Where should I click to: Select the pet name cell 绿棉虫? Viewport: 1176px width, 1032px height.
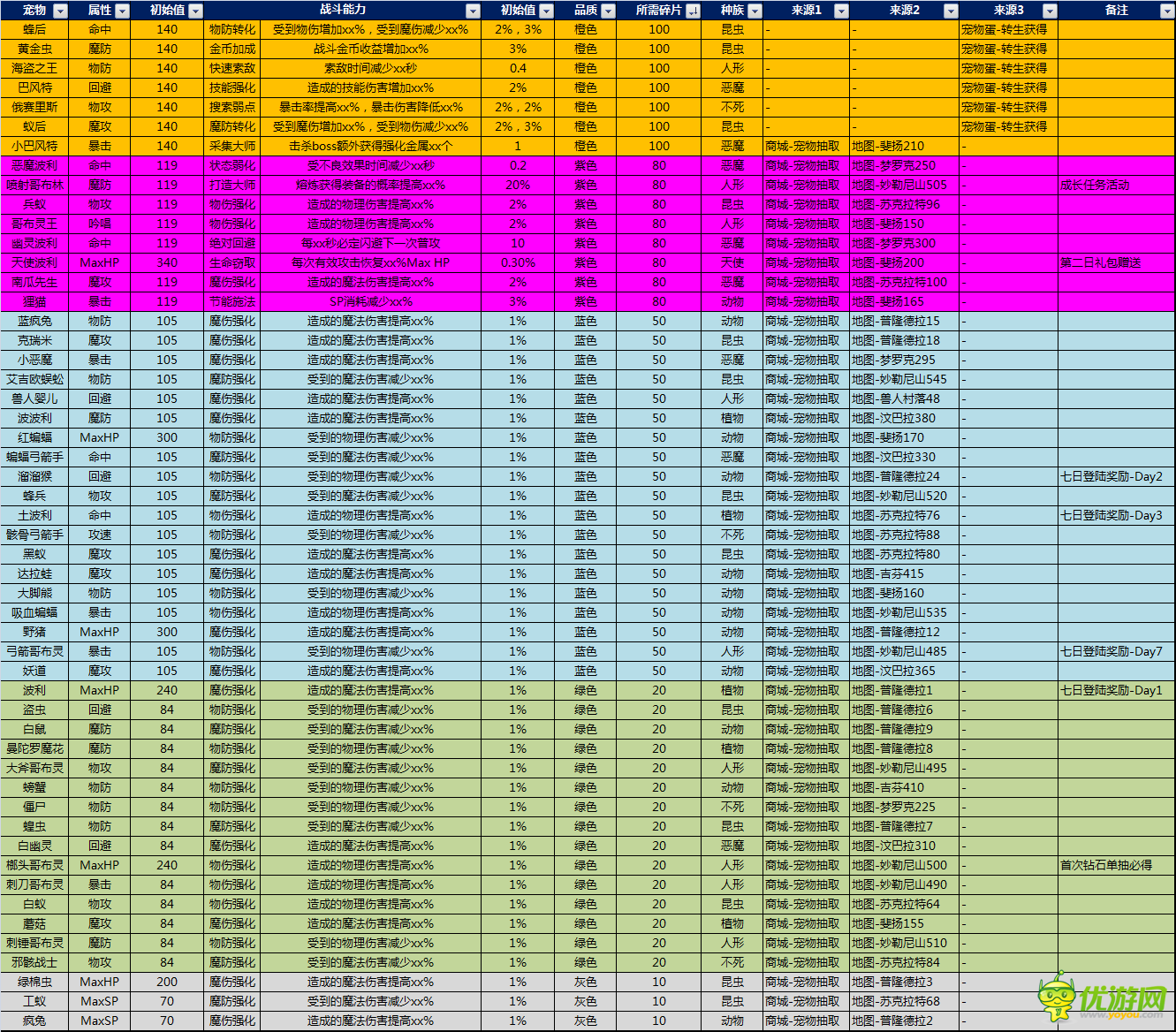[34, 982]
